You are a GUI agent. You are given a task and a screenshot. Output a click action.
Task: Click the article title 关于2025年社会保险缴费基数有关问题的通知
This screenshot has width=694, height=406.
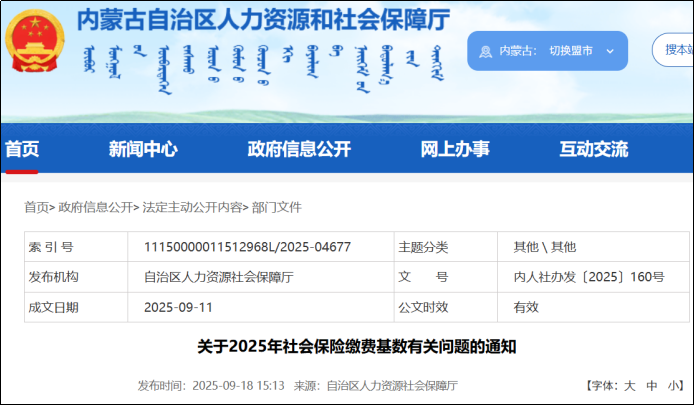click(348, 347)
